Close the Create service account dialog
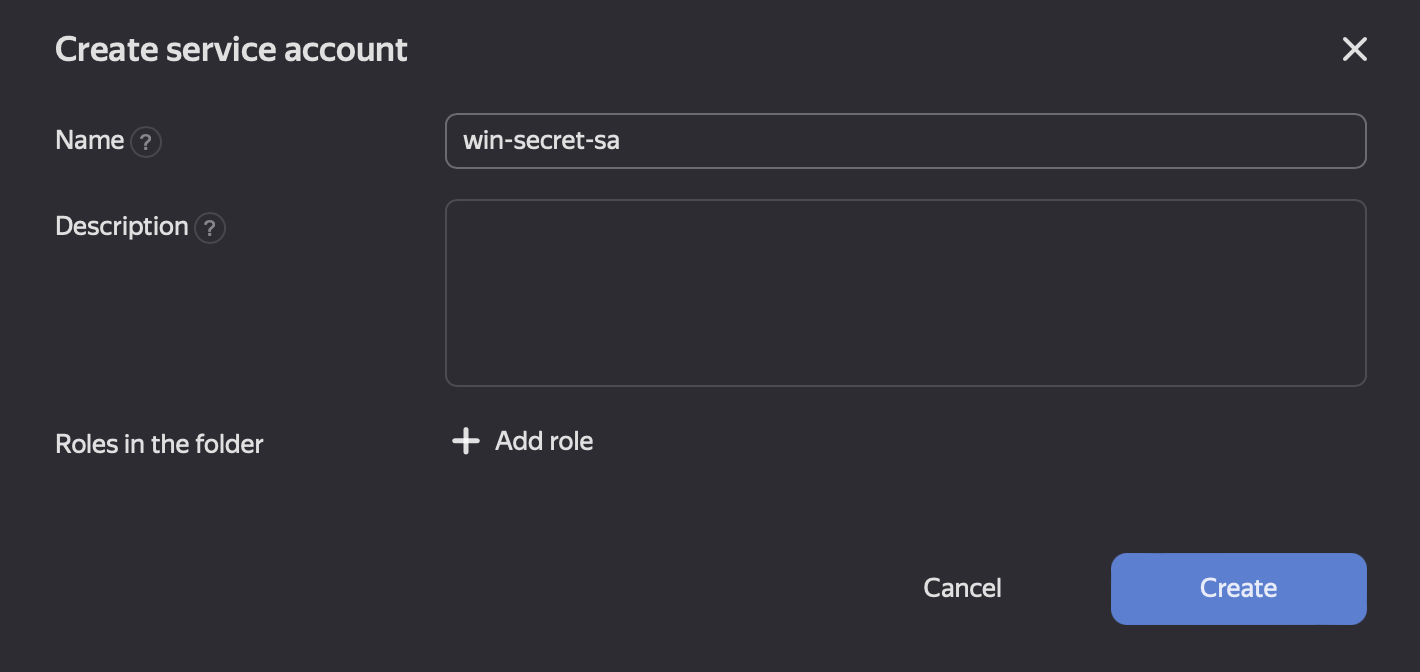The height and width of the screenshot is (672, 1420). [x=1354, y=50]
